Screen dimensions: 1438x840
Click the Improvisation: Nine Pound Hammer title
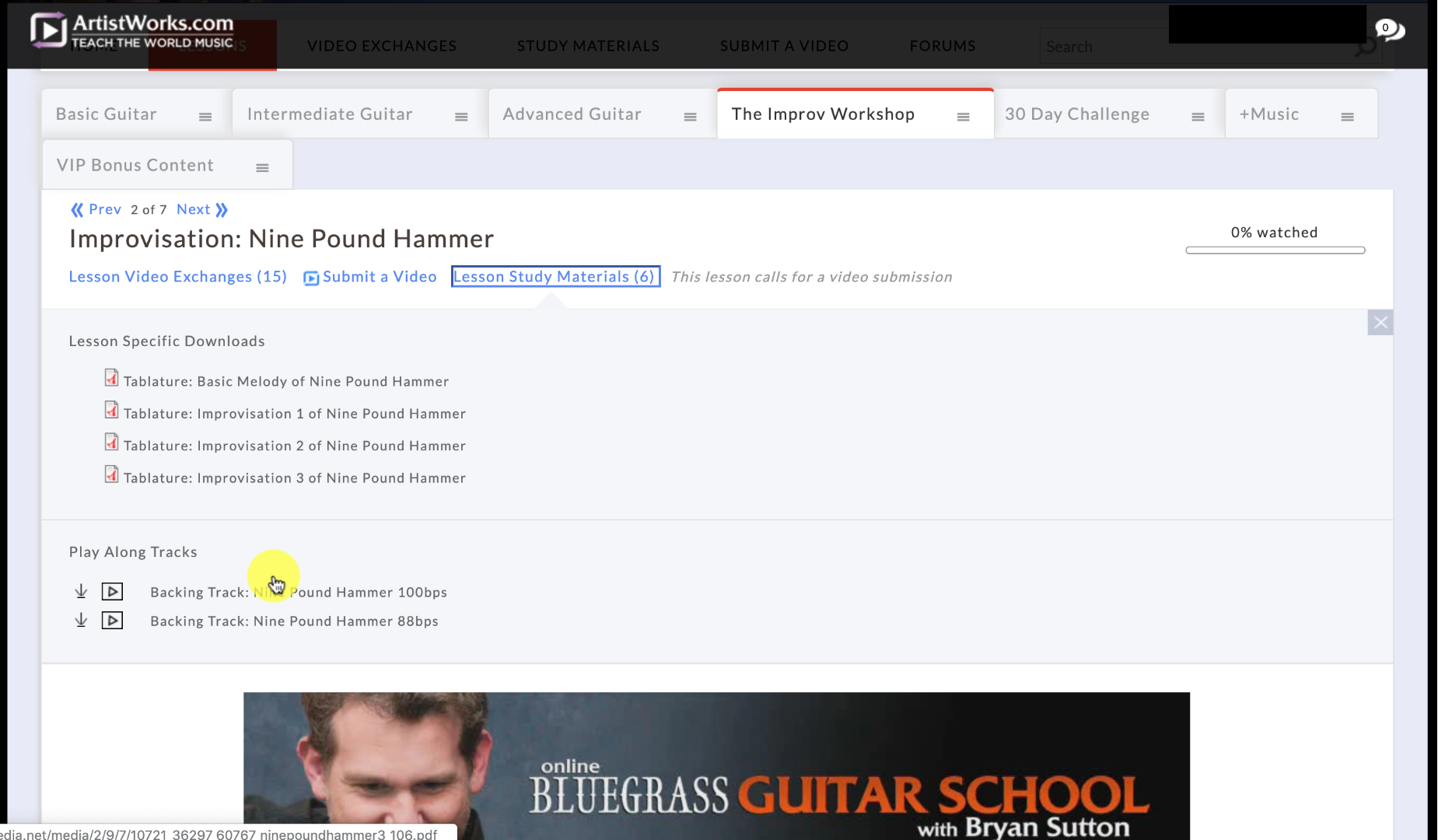pos(282,239)
